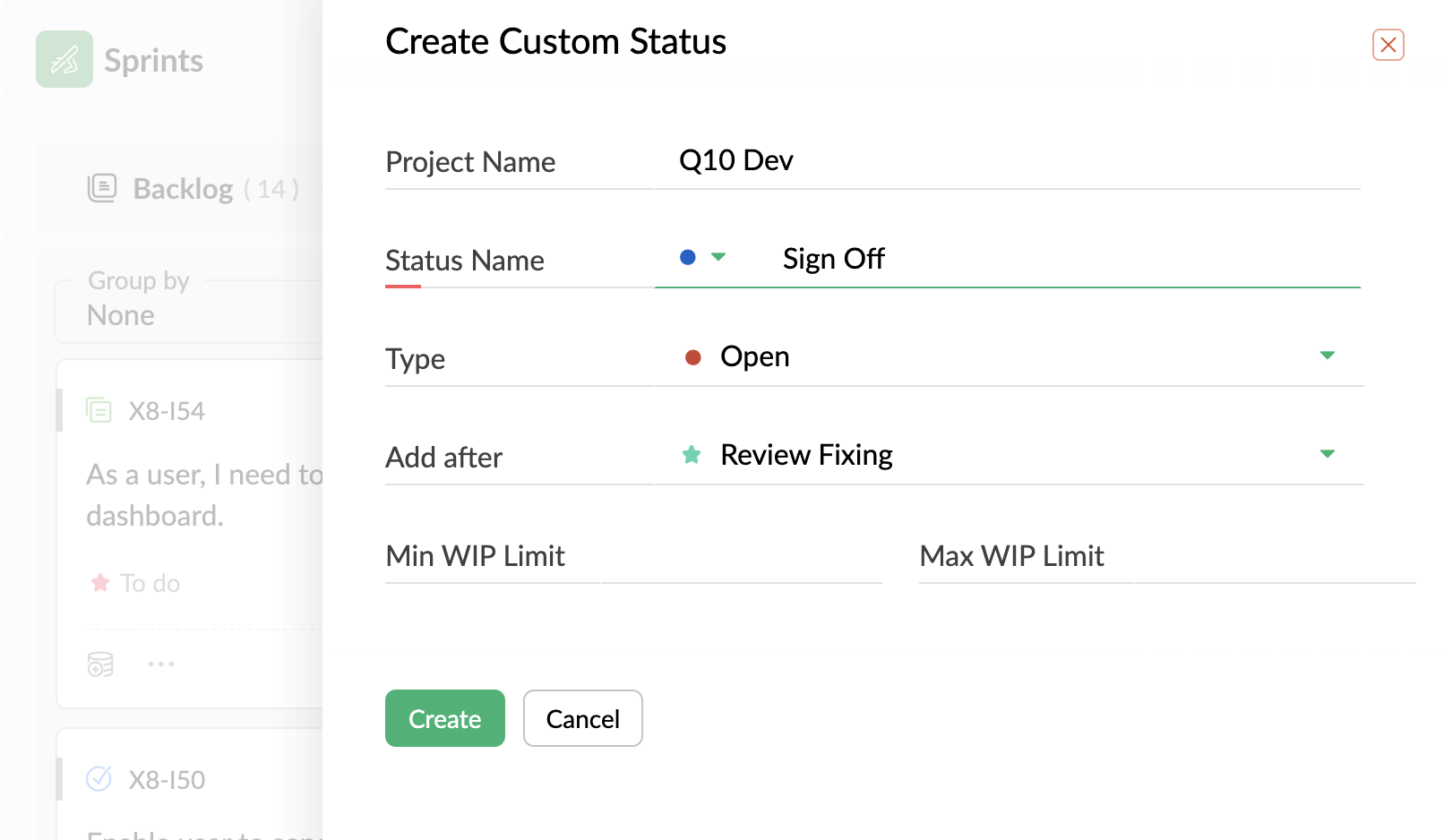Click the Sprints logo icon

point(64,59)
